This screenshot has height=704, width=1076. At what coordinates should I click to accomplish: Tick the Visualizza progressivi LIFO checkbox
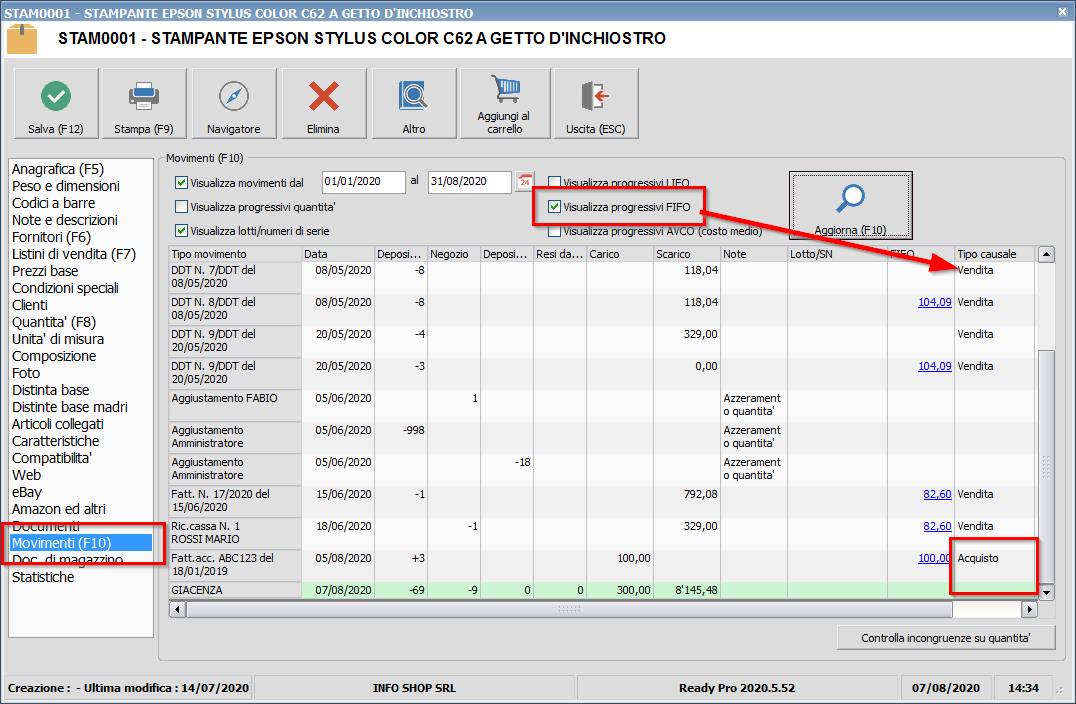pyautogui.click(x=554, y=183)
